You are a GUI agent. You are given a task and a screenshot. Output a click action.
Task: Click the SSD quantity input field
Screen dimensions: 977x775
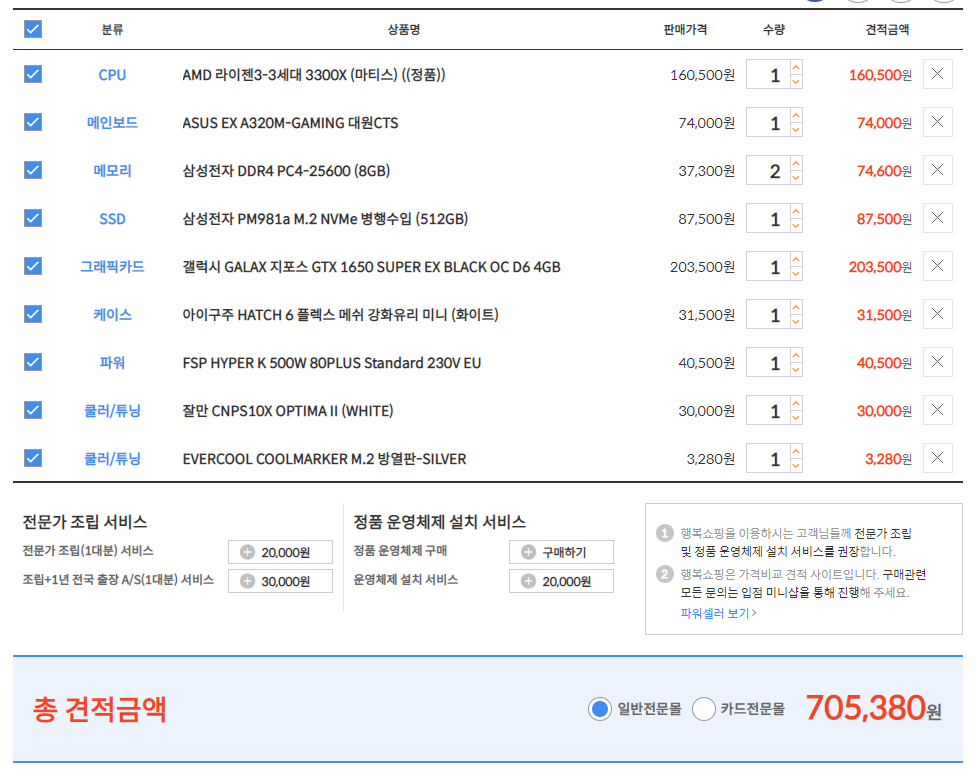(x=768, y=219)
